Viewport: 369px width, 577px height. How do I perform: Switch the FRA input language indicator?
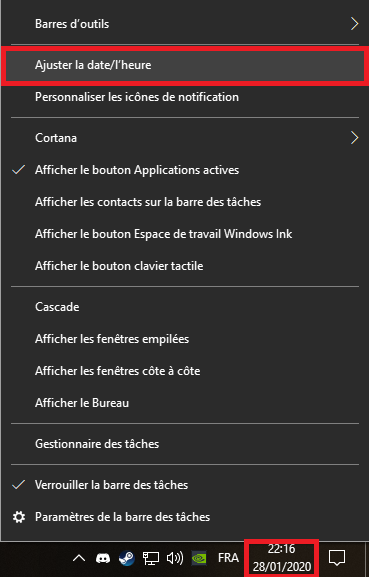(x=228, y=558)
